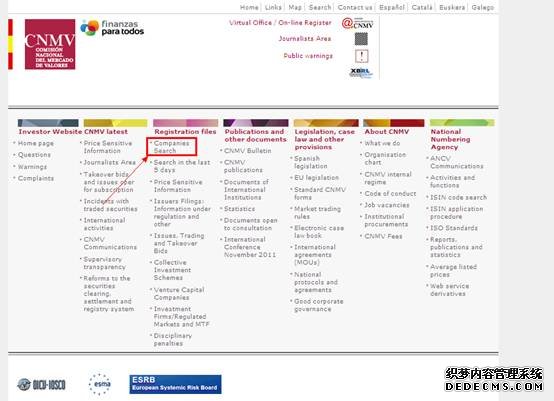The image size is (554, 401).
Task: Open the ESRB European Systemic Risk Board banner
Action: [x=175, y=384]
